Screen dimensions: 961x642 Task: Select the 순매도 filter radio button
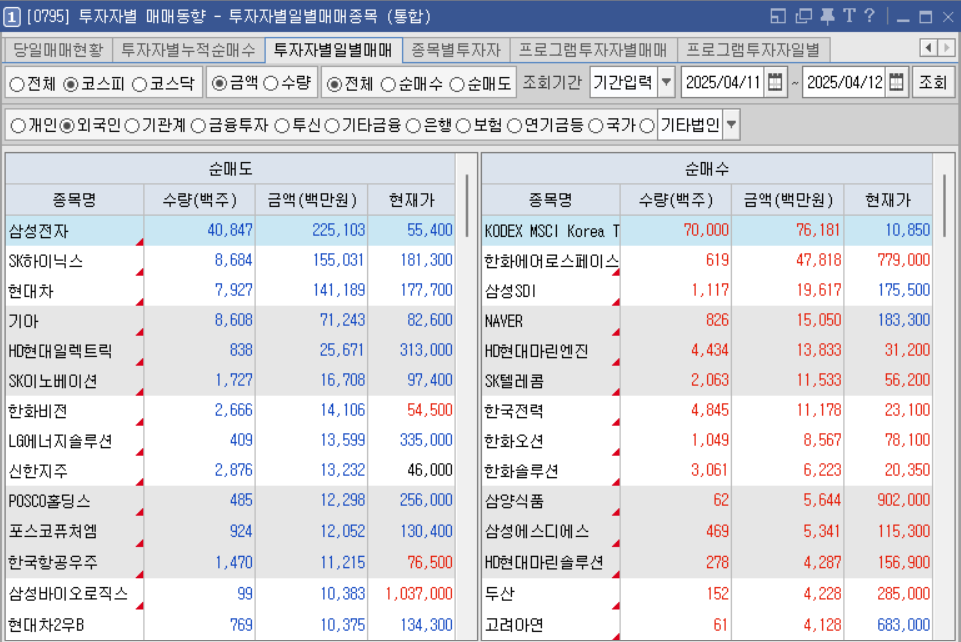point(457,84)
